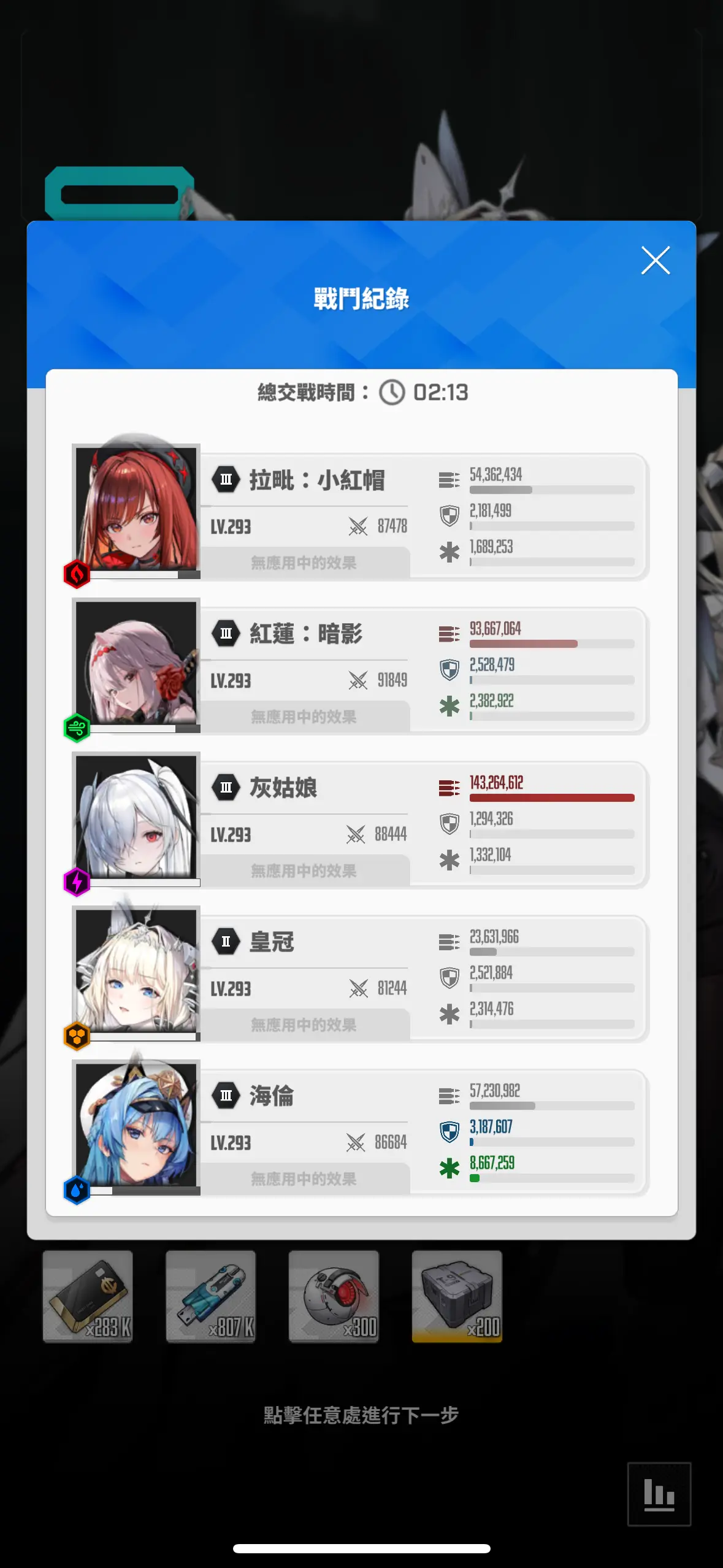Screen dimensions: 723x1568
Task: Click the clock icon beside 02:13
Action: pos(392,392)
